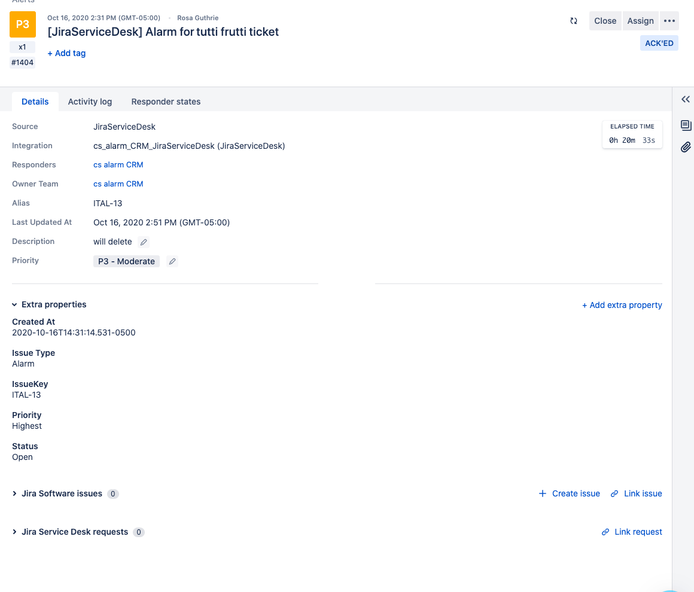Click the x1 count badge
The width and height of the screenshot is (694, 592).
click(23, 47)
